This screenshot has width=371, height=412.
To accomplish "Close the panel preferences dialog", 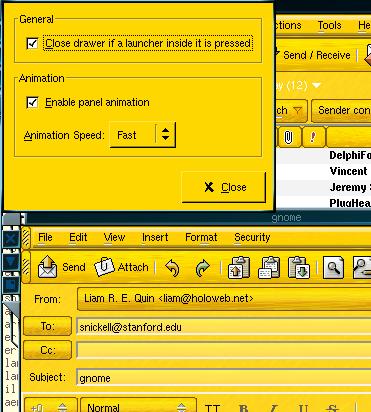I will pos(224,187).
